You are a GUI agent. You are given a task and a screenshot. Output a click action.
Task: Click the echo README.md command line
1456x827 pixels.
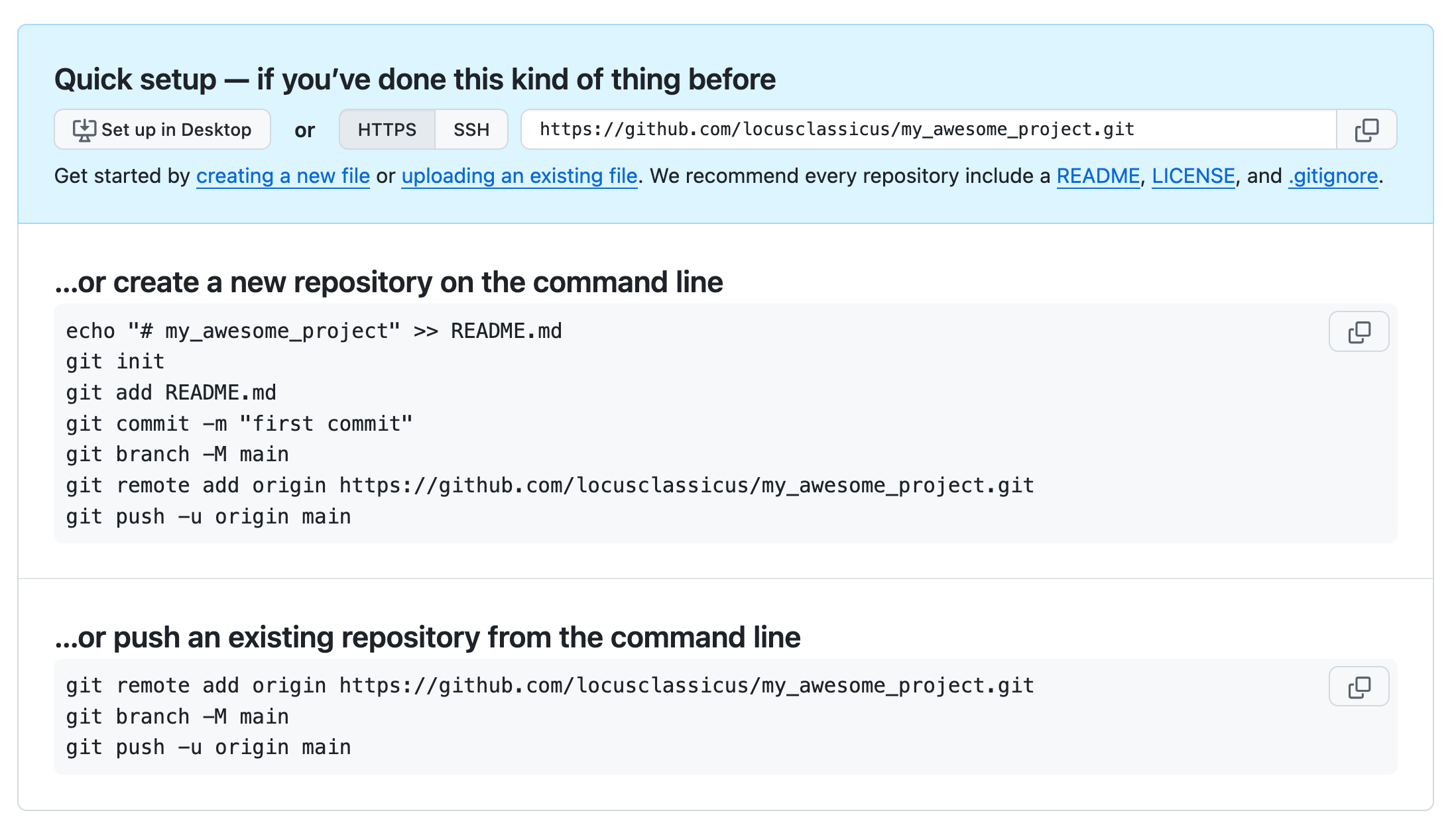(314, 331)
